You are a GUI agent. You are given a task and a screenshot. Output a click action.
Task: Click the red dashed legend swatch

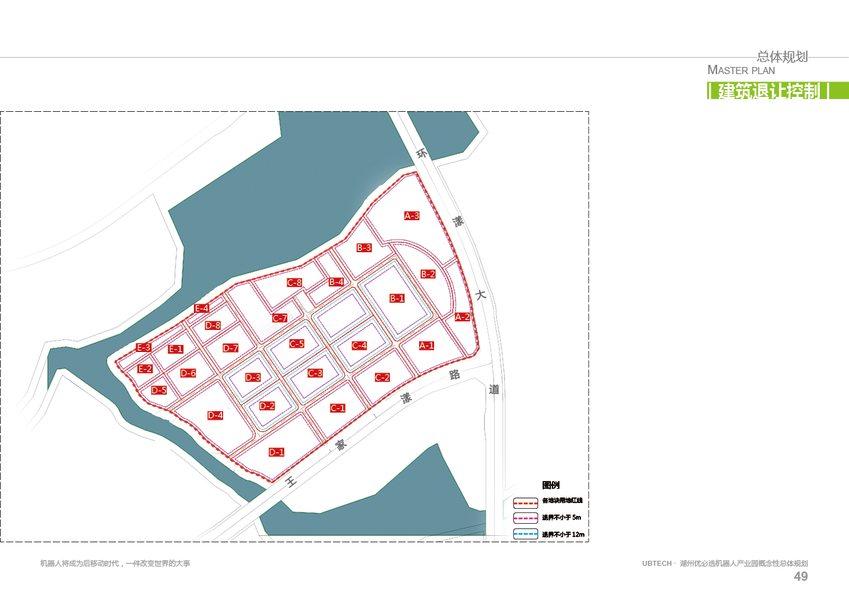(x=525, y=502)
